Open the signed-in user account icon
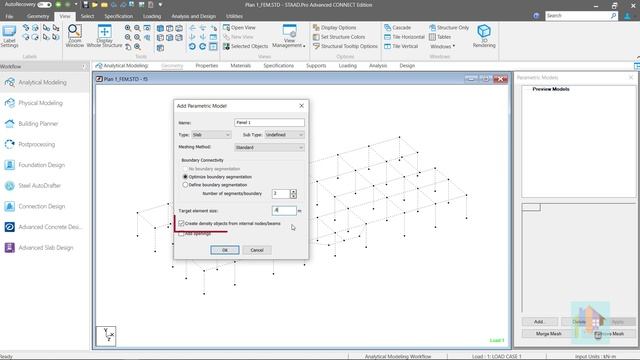 tap(627, 16)
